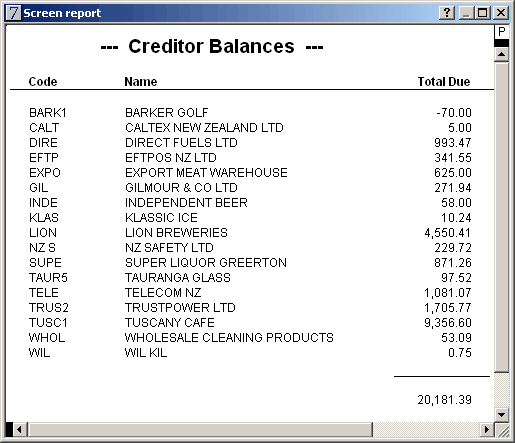Close the Screen report window

[x=501, y=13]
